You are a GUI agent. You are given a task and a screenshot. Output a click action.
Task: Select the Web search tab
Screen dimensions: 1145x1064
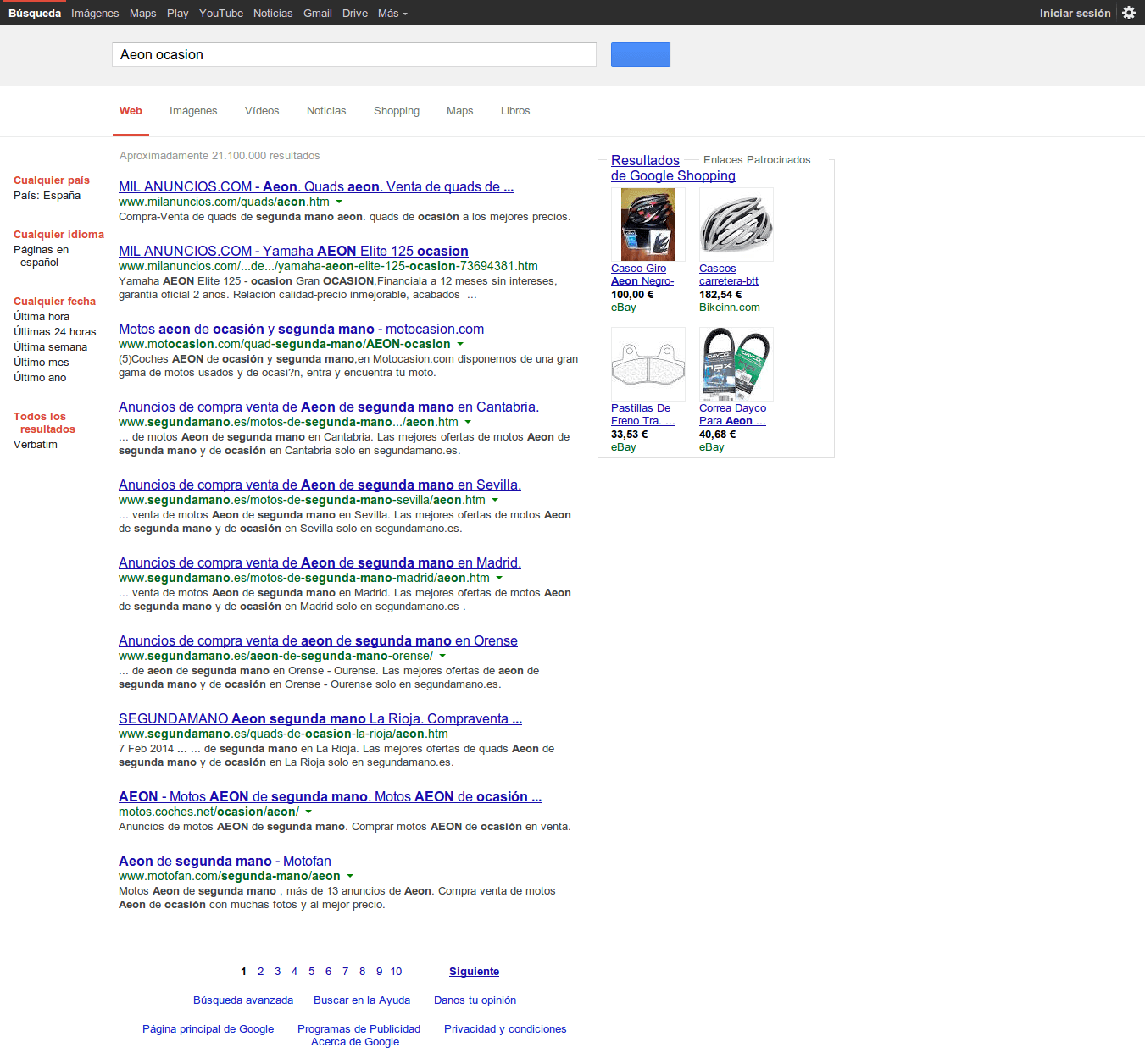(131, 111)
